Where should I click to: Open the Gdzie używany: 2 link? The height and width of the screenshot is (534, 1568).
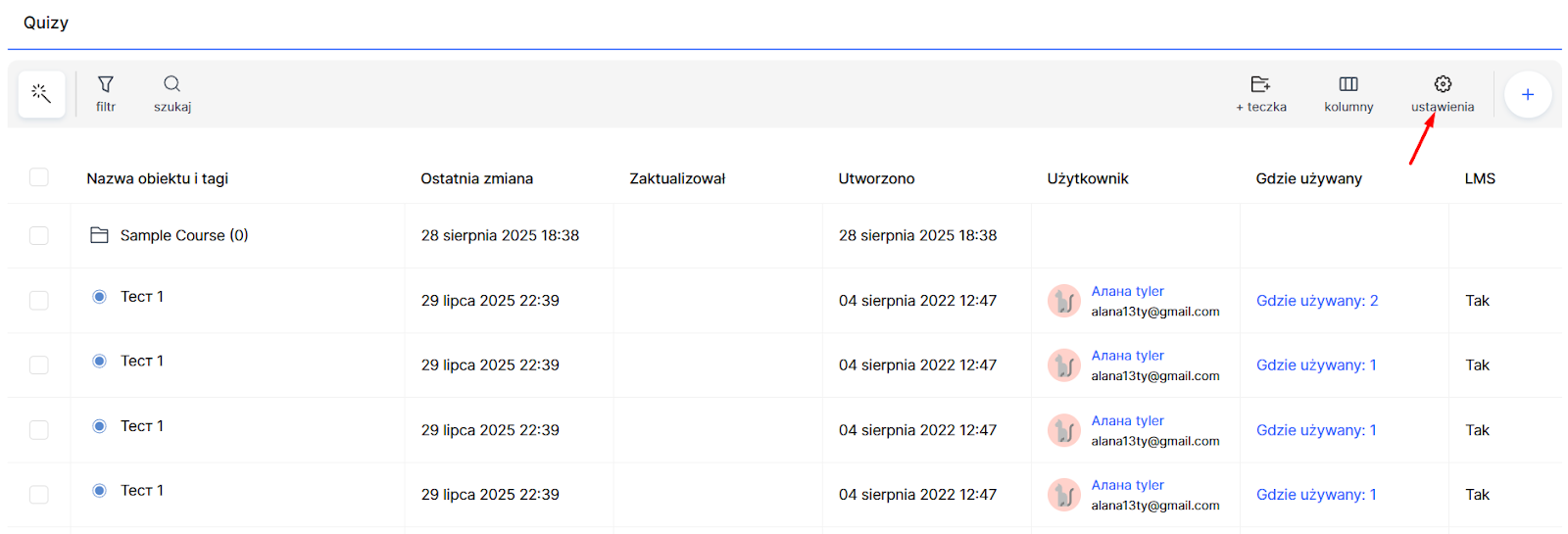pyautogui.click(x=1316, y=301)
